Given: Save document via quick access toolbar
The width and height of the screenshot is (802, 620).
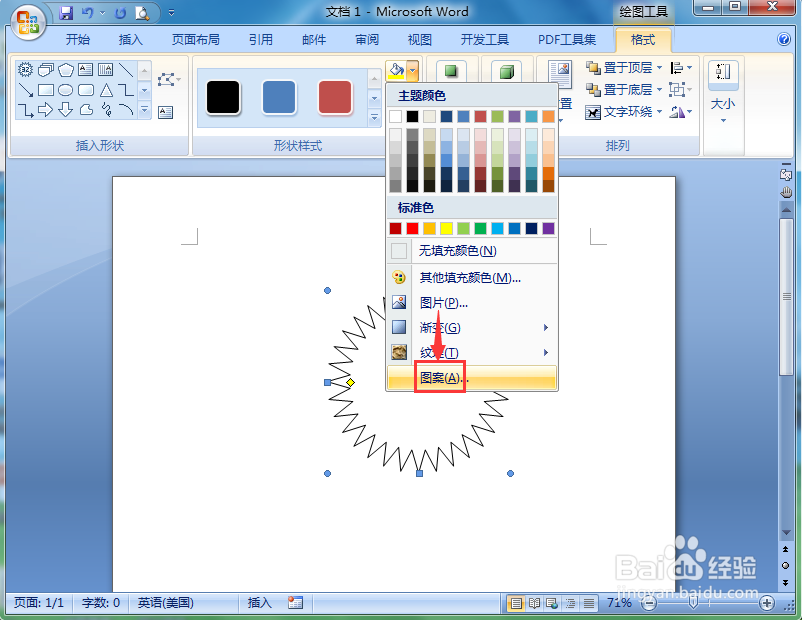Looking at the screenshot, I should [66, 13].
